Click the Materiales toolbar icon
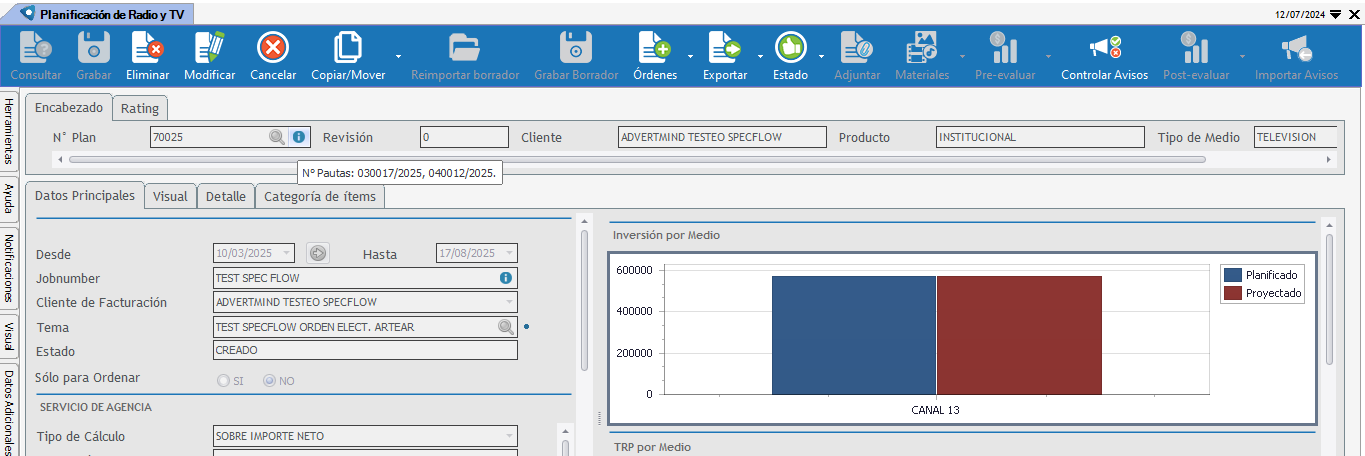 point(922,47)
